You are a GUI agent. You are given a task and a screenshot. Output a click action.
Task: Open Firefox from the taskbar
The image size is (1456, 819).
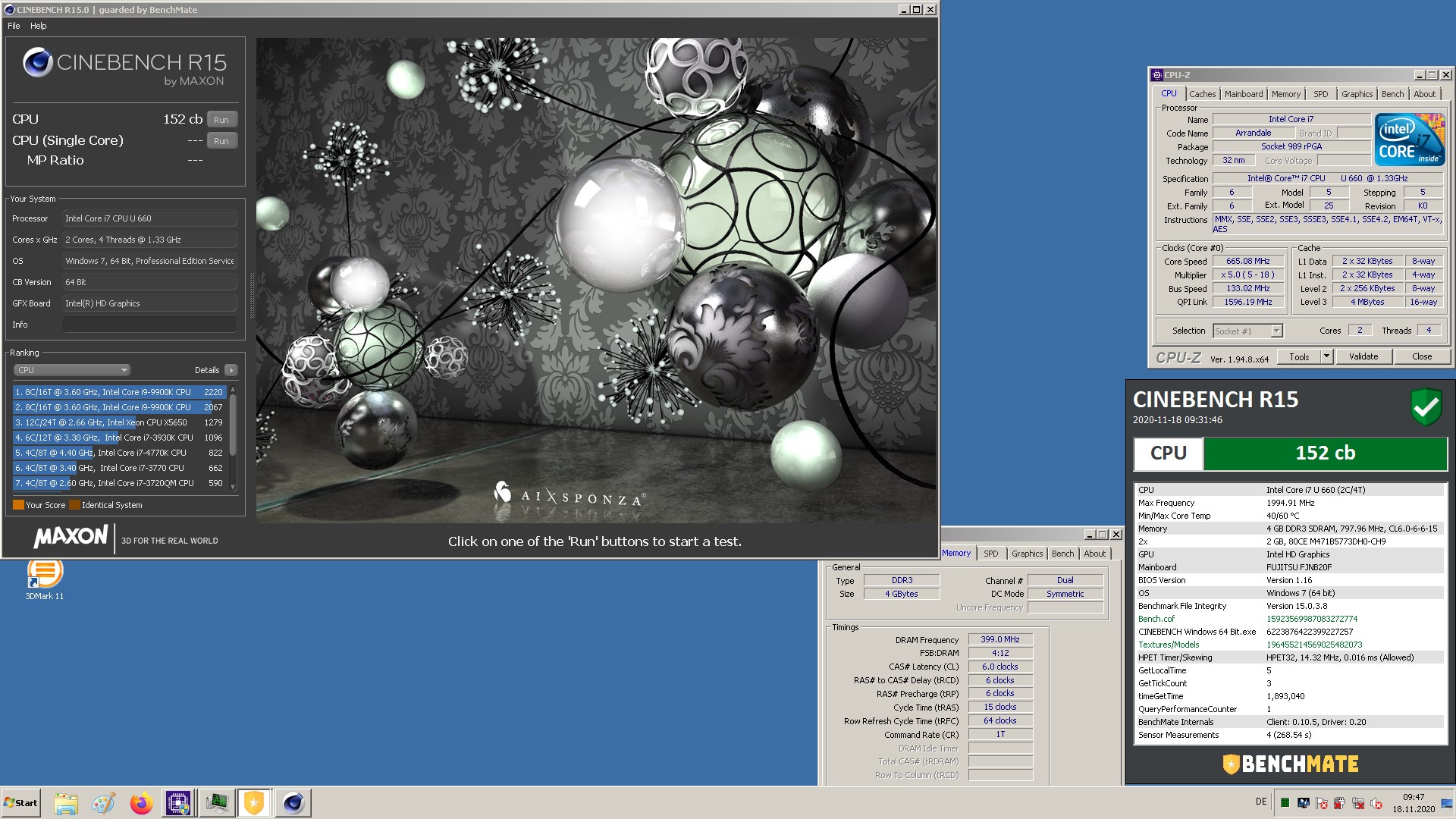[x=141, y=803]
